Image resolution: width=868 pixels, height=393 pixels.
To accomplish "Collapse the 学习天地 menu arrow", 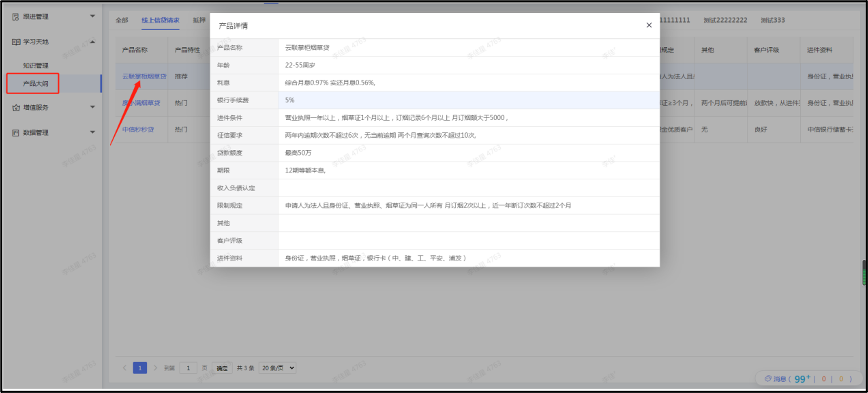I will [x=92, y=42].
